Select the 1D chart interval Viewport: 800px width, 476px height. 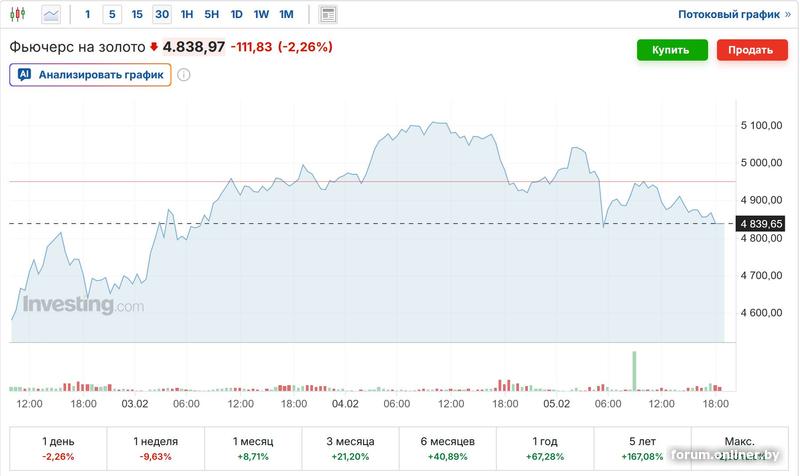coord(236,15)
